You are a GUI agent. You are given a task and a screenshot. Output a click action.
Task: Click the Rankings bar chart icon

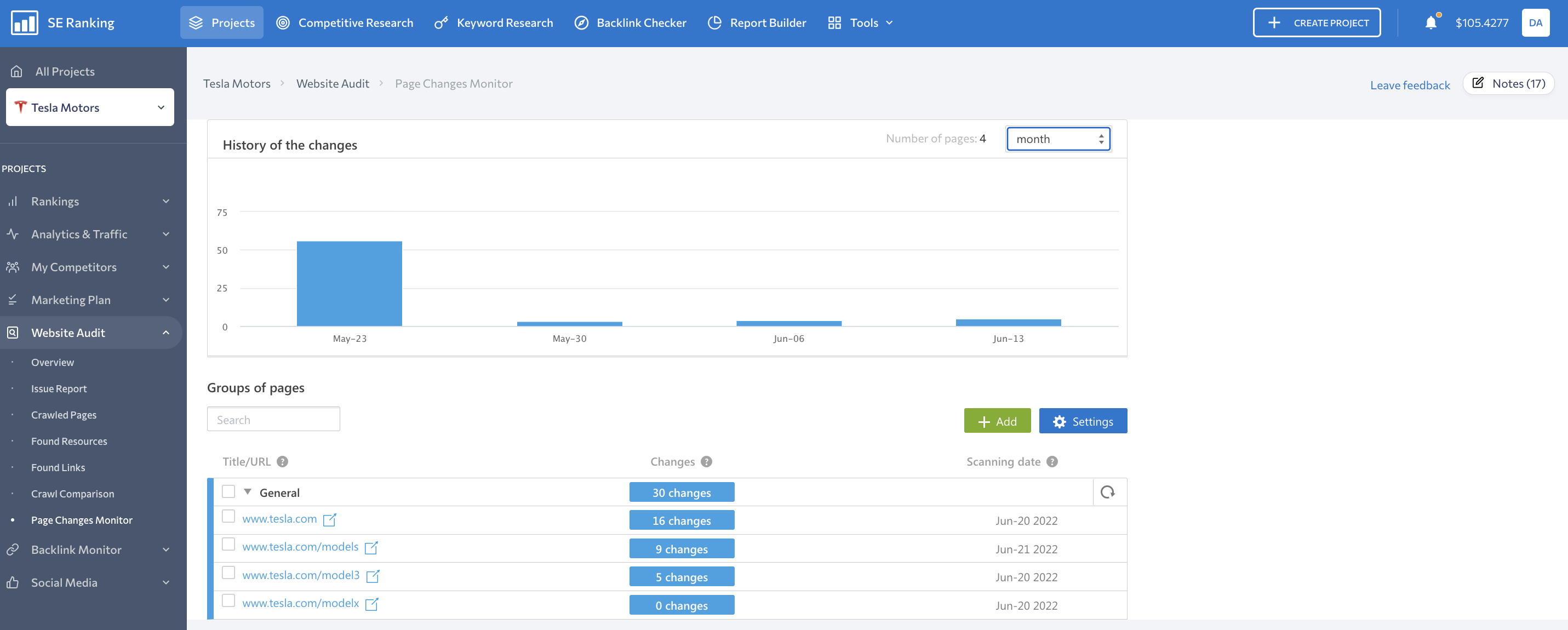click(13, 201)
